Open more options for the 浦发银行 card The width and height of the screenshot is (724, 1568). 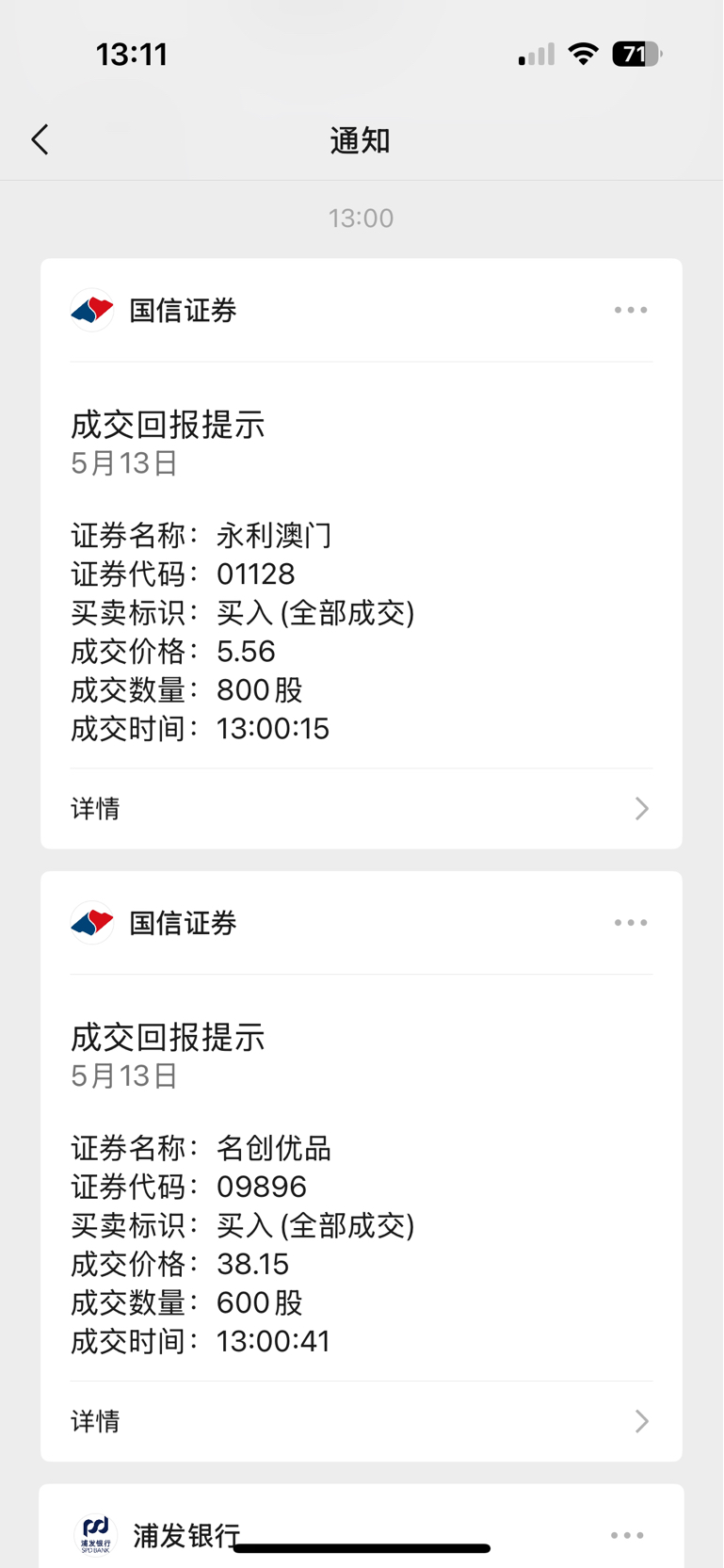point(627,1535)
